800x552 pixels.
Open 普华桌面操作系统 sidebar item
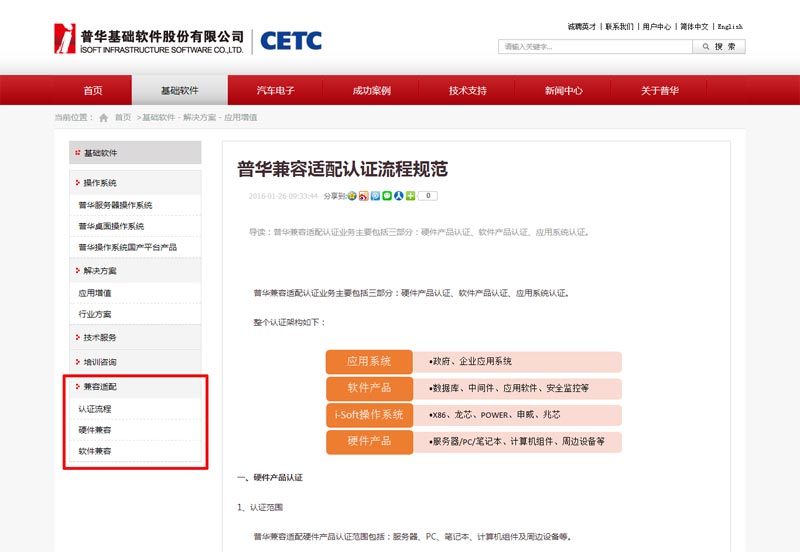[135, 226]
